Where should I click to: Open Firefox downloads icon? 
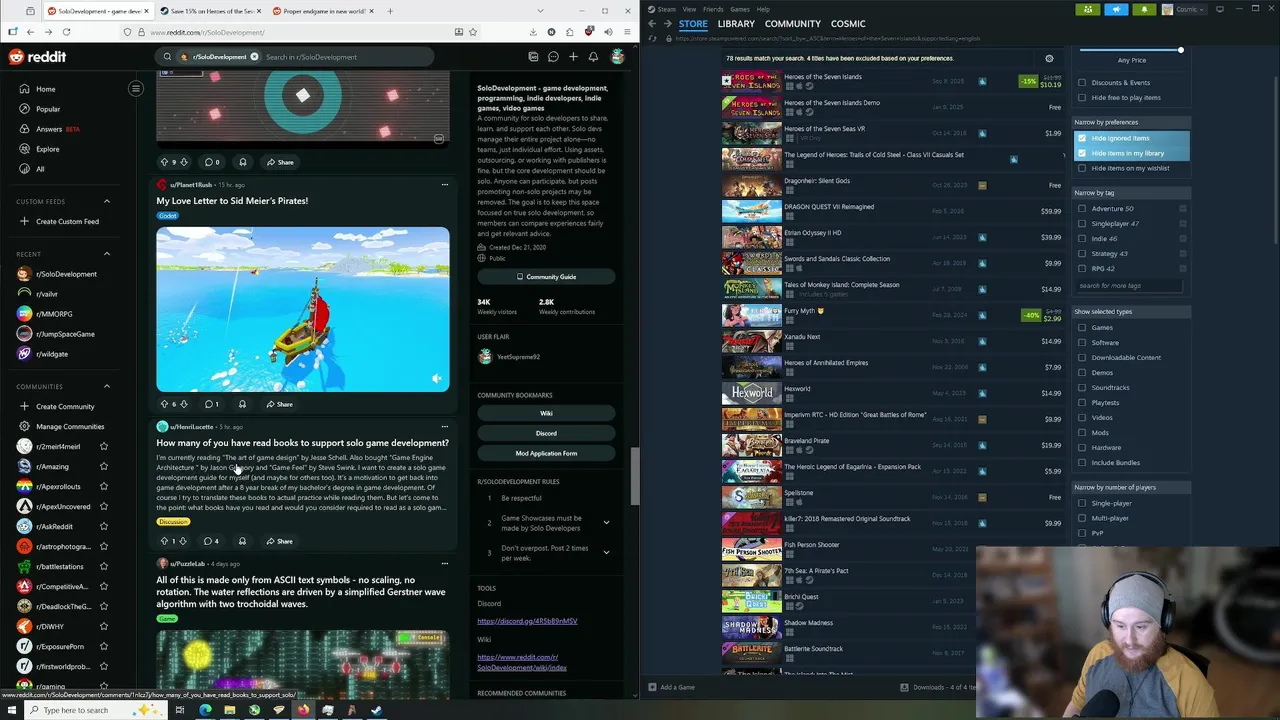(x=533, y=32)
